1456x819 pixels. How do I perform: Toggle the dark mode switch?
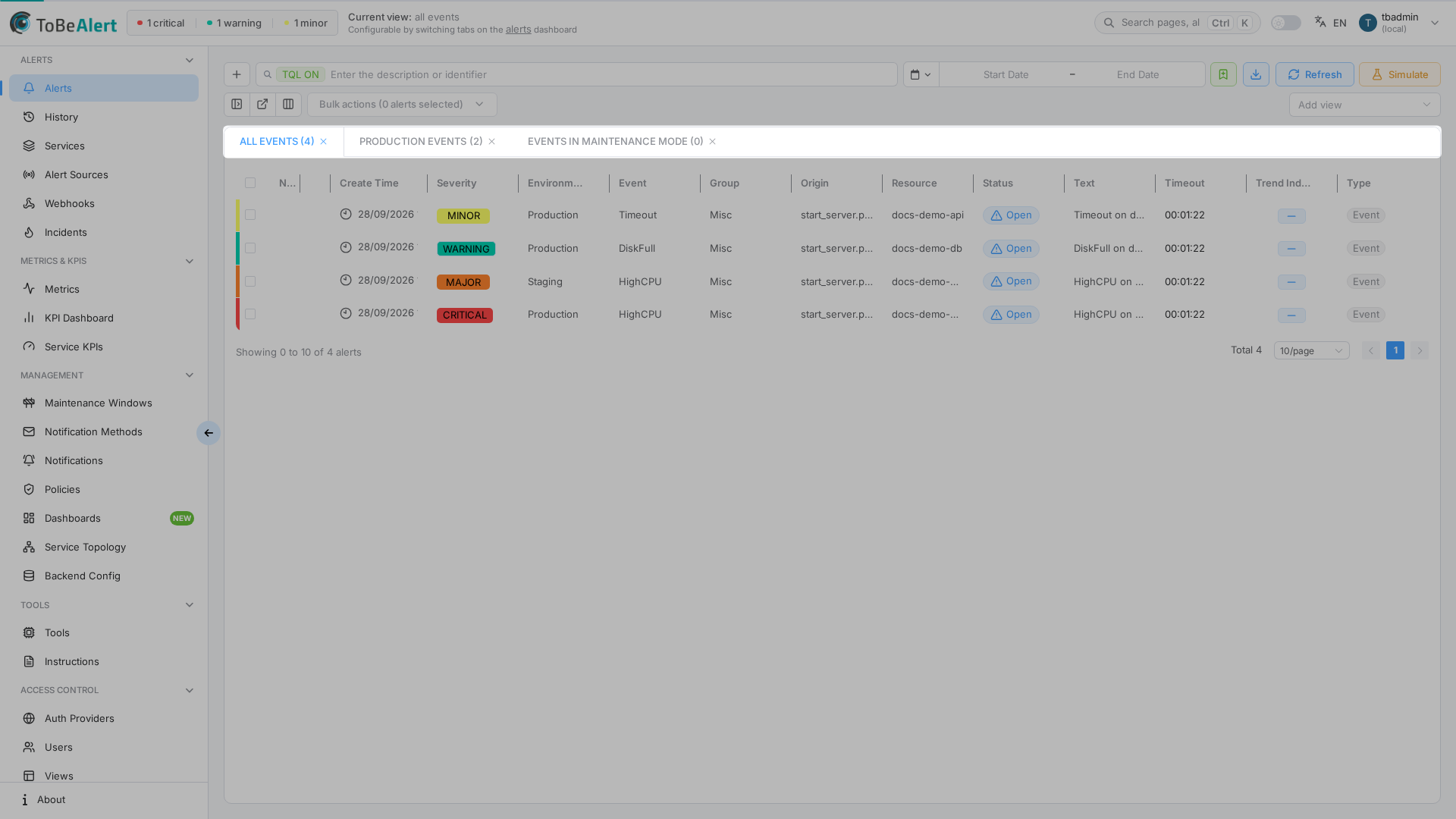(x=1285, y=23)
